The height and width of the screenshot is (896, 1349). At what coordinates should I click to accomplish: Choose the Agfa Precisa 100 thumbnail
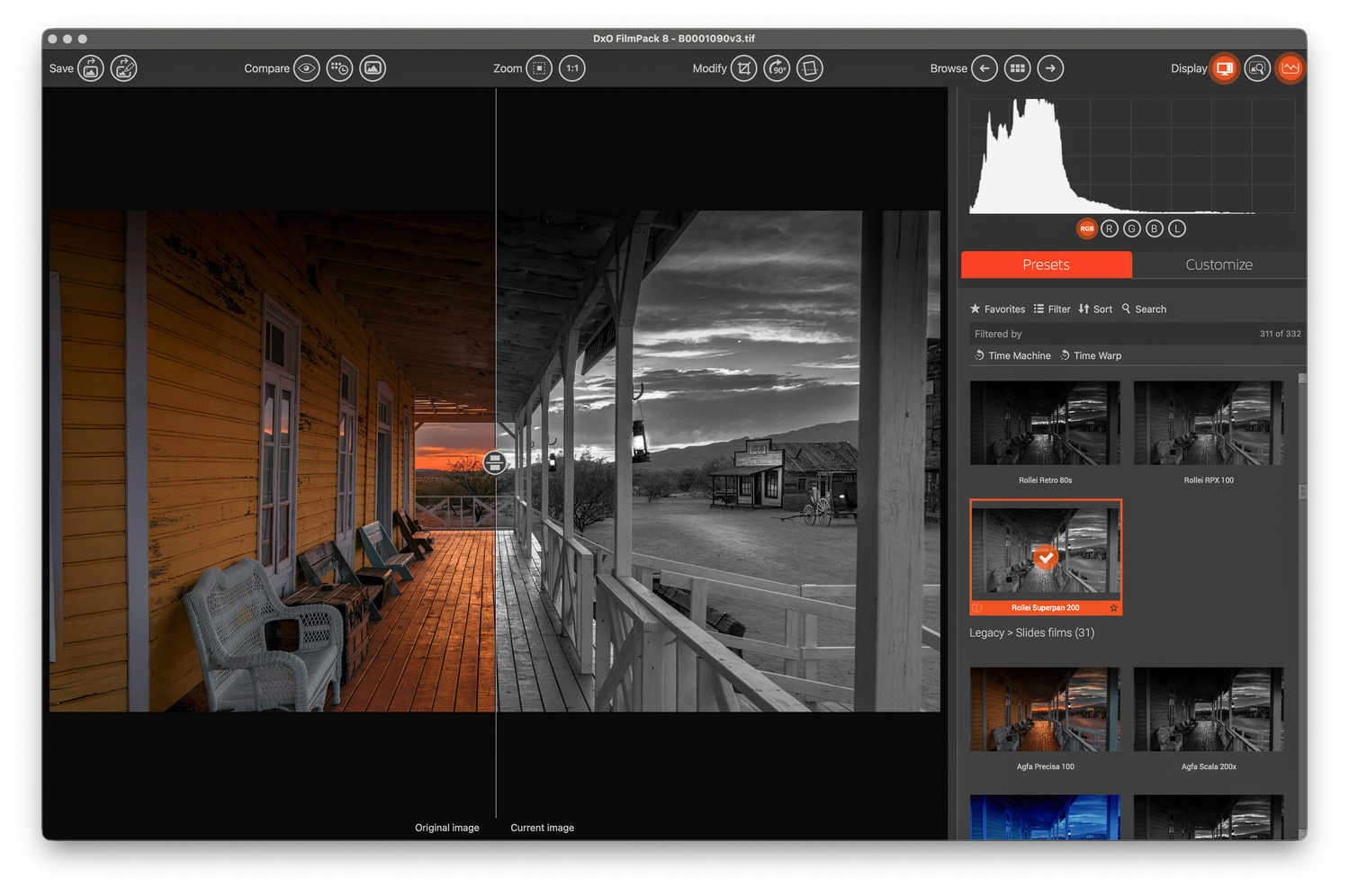point(1045,710)
